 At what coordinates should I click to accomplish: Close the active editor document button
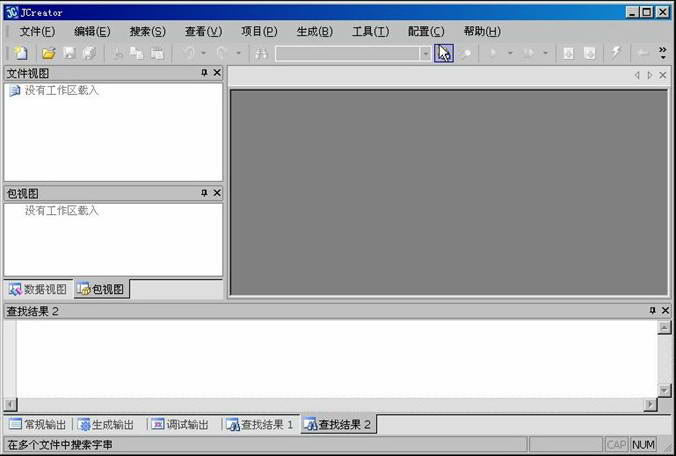(663, 75)
